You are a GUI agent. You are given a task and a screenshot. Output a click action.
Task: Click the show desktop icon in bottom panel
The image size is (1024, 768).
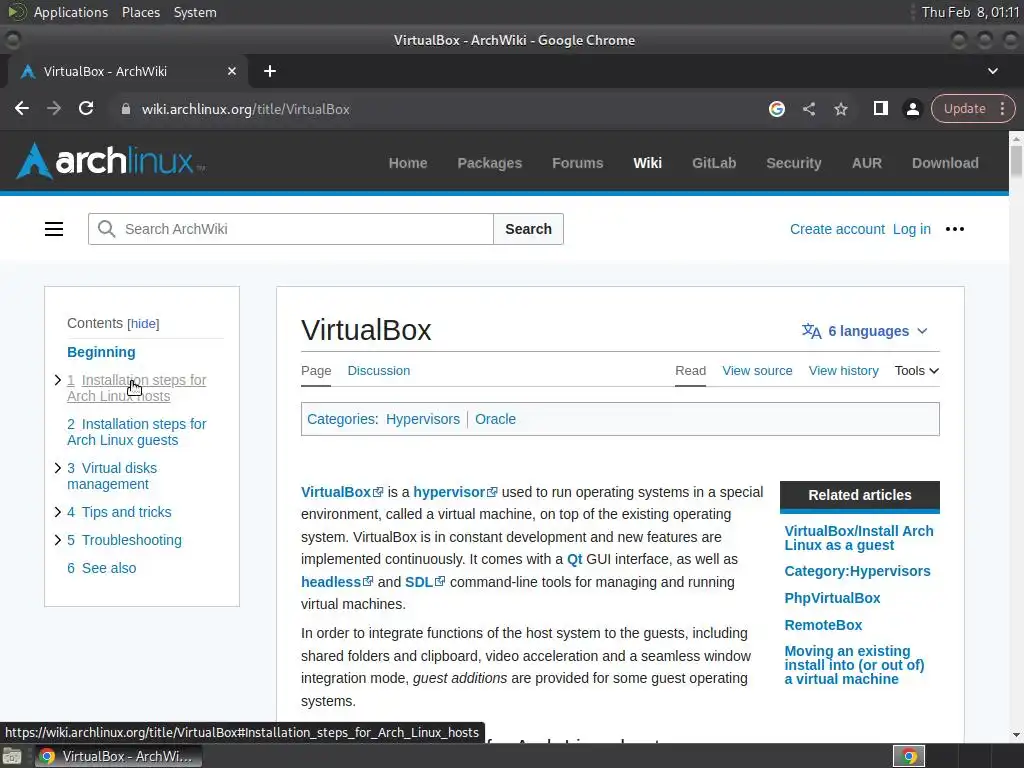click(11, 756)
